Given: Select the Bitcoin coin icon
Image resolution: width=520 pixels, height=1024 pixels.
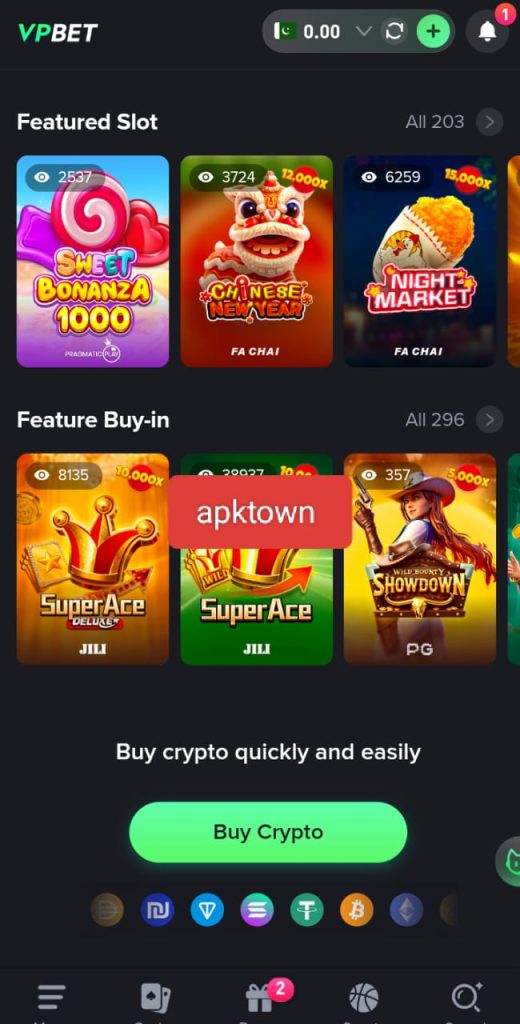Looking at the screenshot, I should point(357,910).
